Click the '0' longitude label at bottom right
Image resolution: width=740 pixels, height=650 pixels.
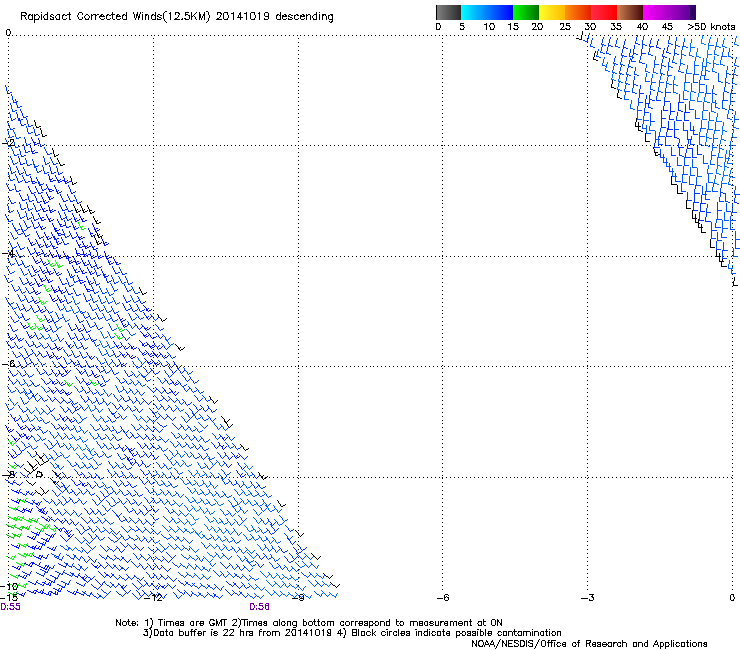[732, 598]
